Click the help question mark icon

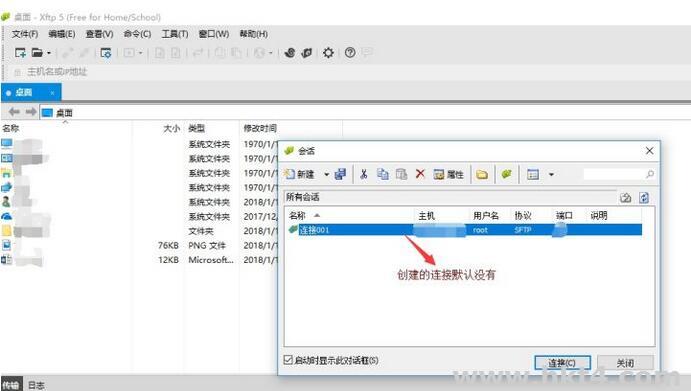point(350,53)
